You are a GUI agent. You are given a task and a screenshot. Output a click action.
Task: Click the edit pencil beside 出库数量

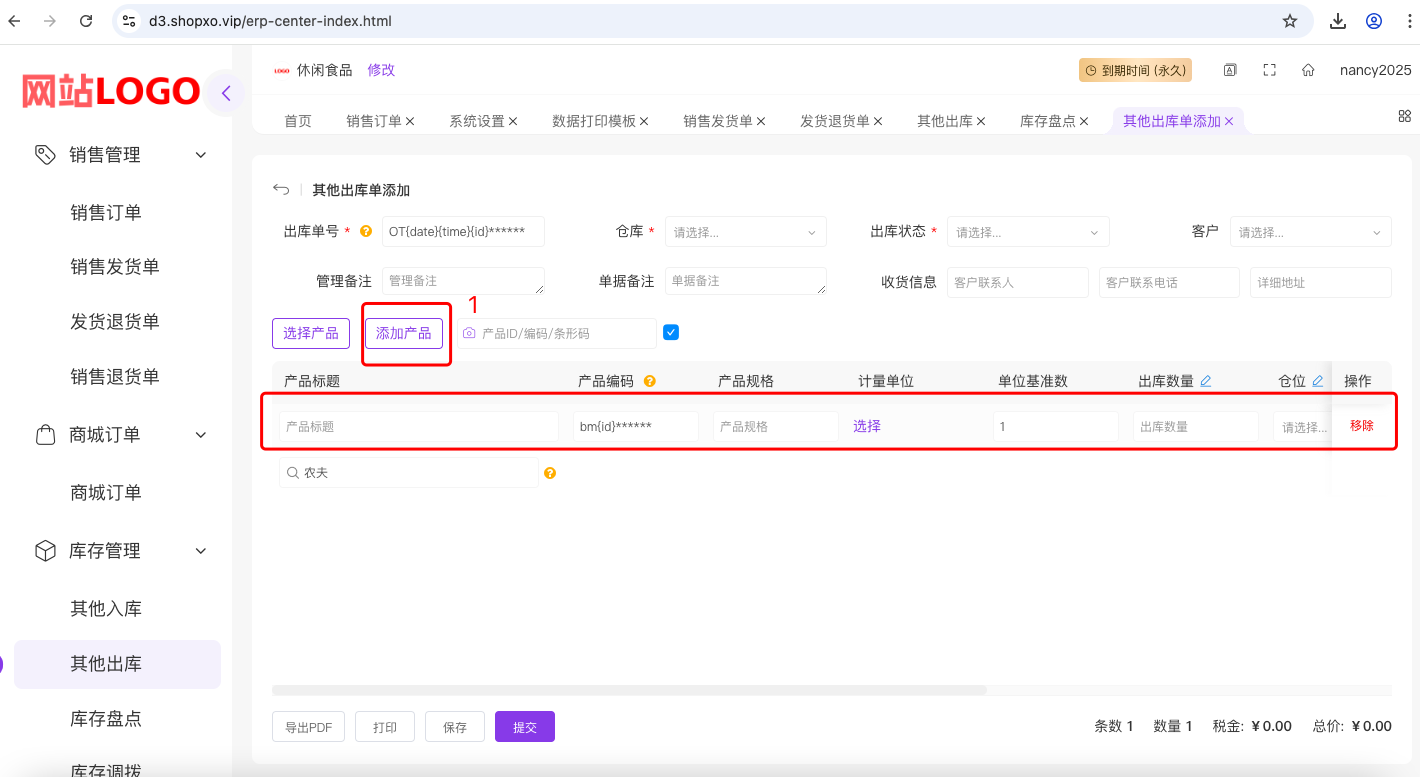(x=1206, y=381)
